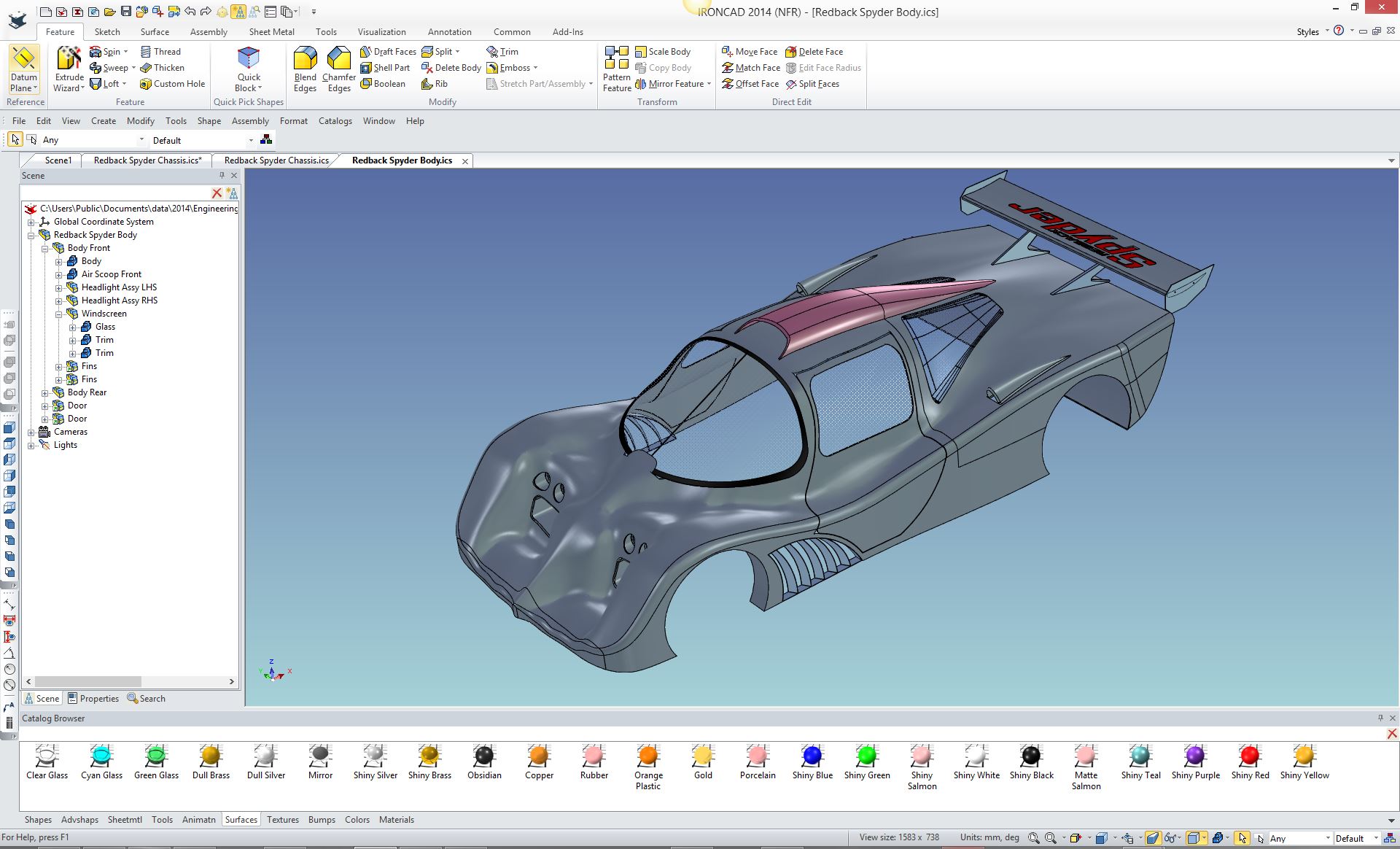The width and height of the screenshot is (1400, 849).
Task: Collapse the Windscreen tree node
Action: (x=59, y=314)
